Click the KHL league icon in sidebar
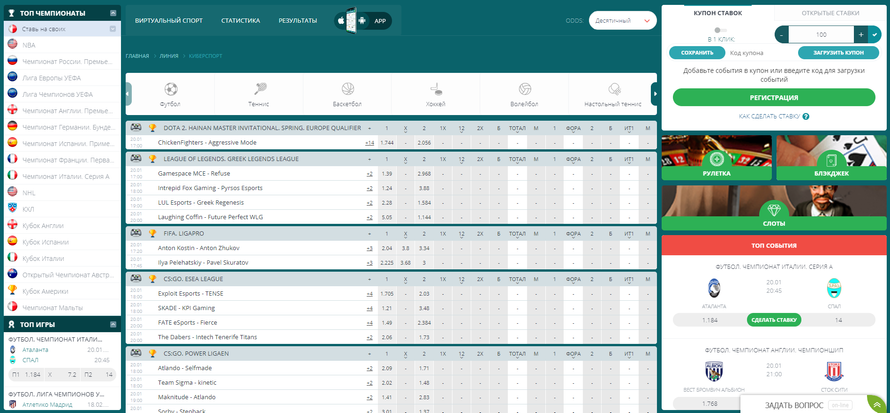Screen dimensions: 890x413 coord(12,209)
